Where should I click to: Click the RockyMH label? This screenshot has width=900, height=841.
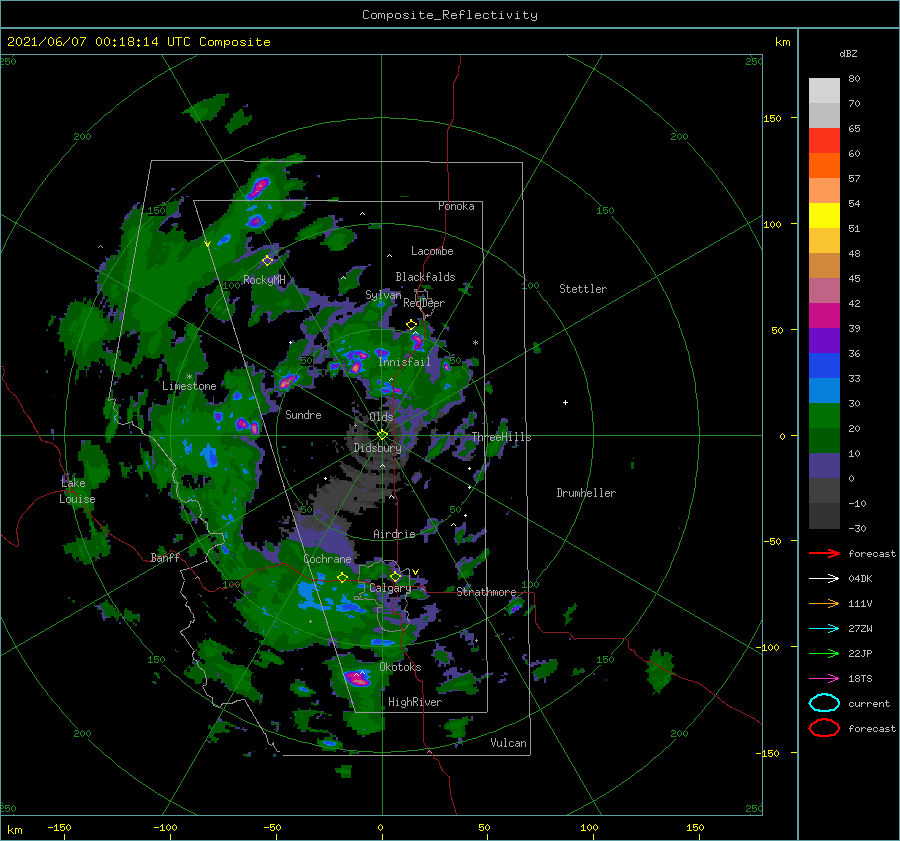[x=264, y=280]
